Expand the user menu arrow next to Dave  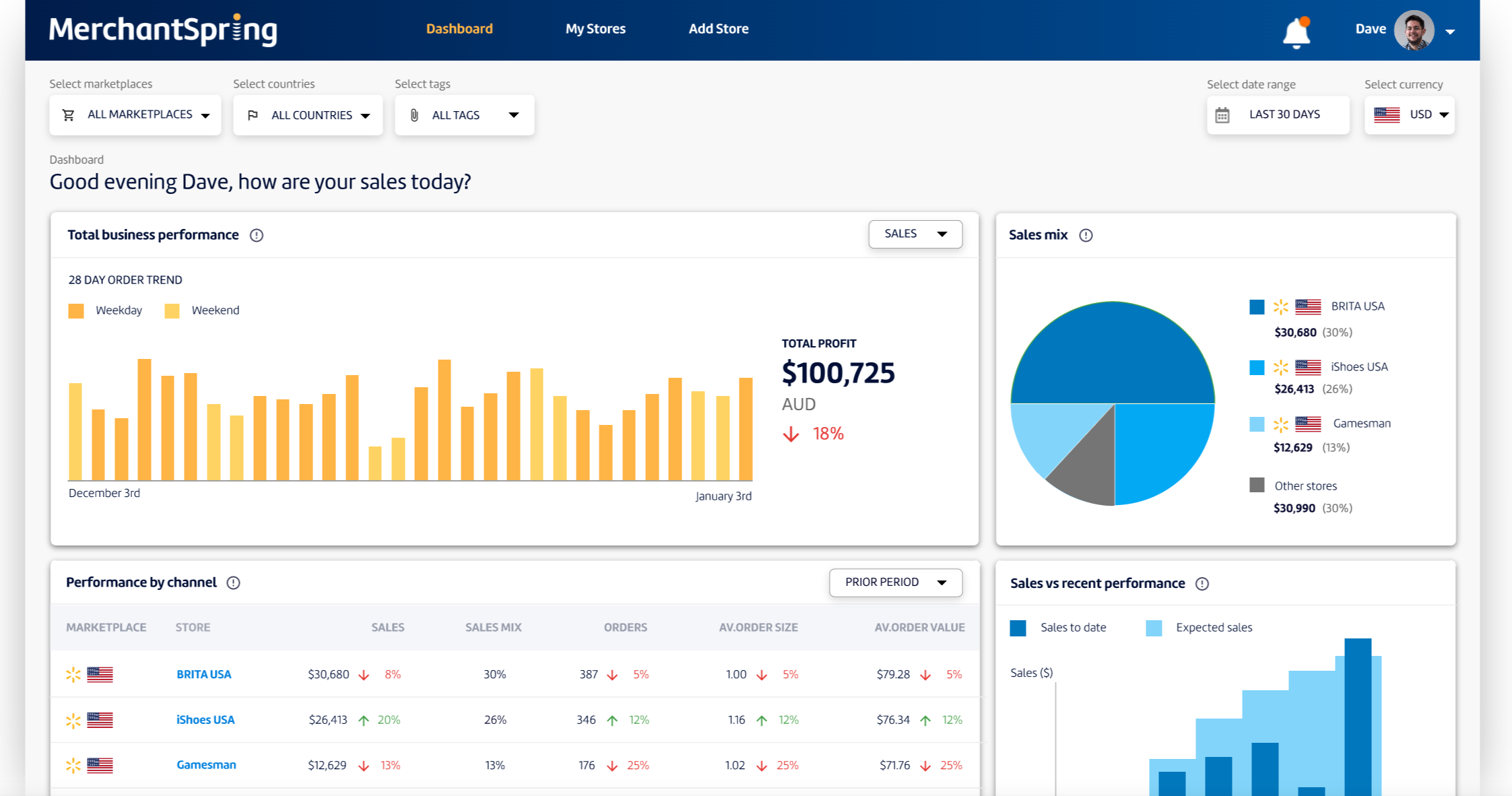click(x=1450, y=31)
